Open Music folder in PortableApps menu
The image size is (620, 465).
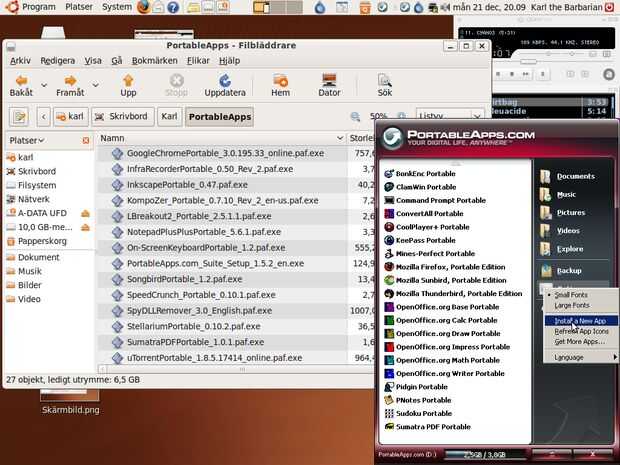click(558, 195)
